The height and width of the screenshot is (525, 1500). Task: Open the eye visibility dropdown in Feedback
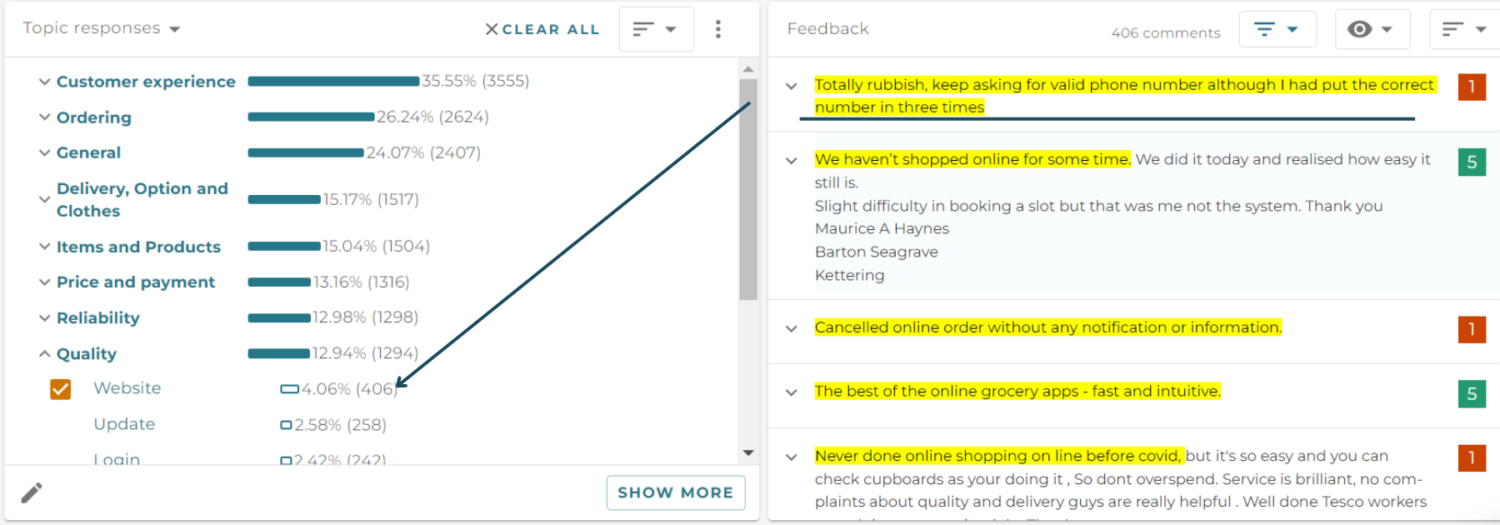(x=1372, y=30)
